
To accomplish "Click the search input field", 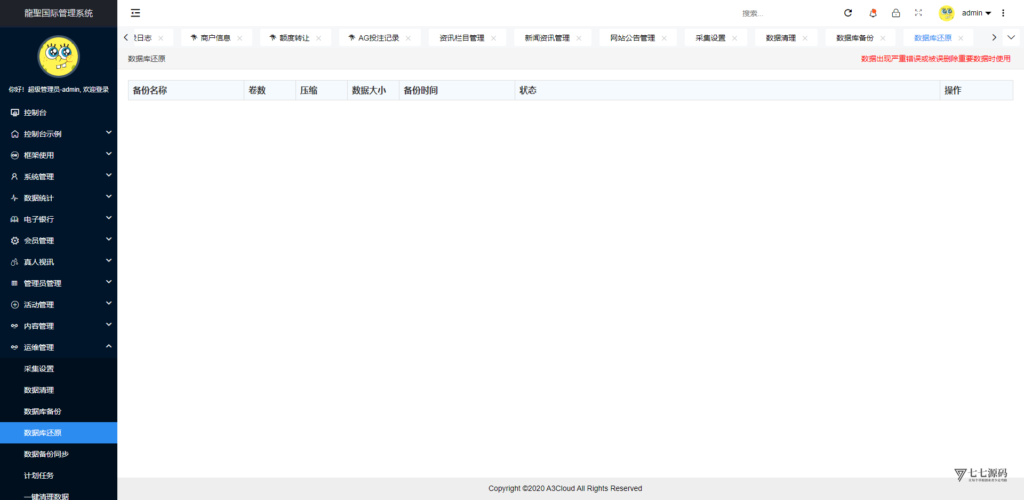I will coord(784,13).
